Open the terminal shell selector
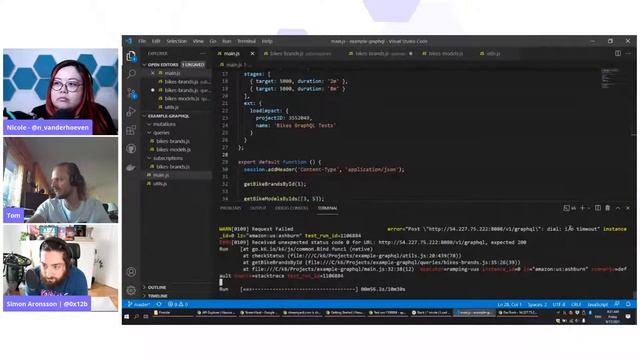 [570, 208]
